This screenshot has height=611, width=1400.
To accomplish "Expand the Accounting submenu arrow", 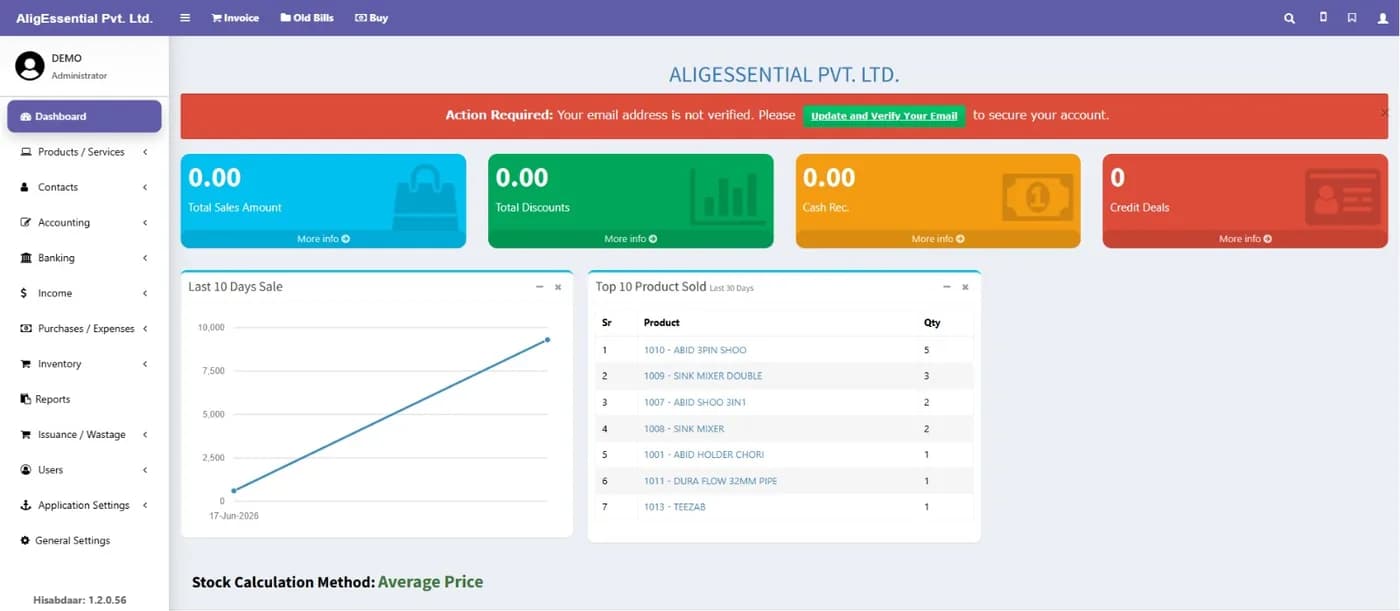I will pos(145,222).
